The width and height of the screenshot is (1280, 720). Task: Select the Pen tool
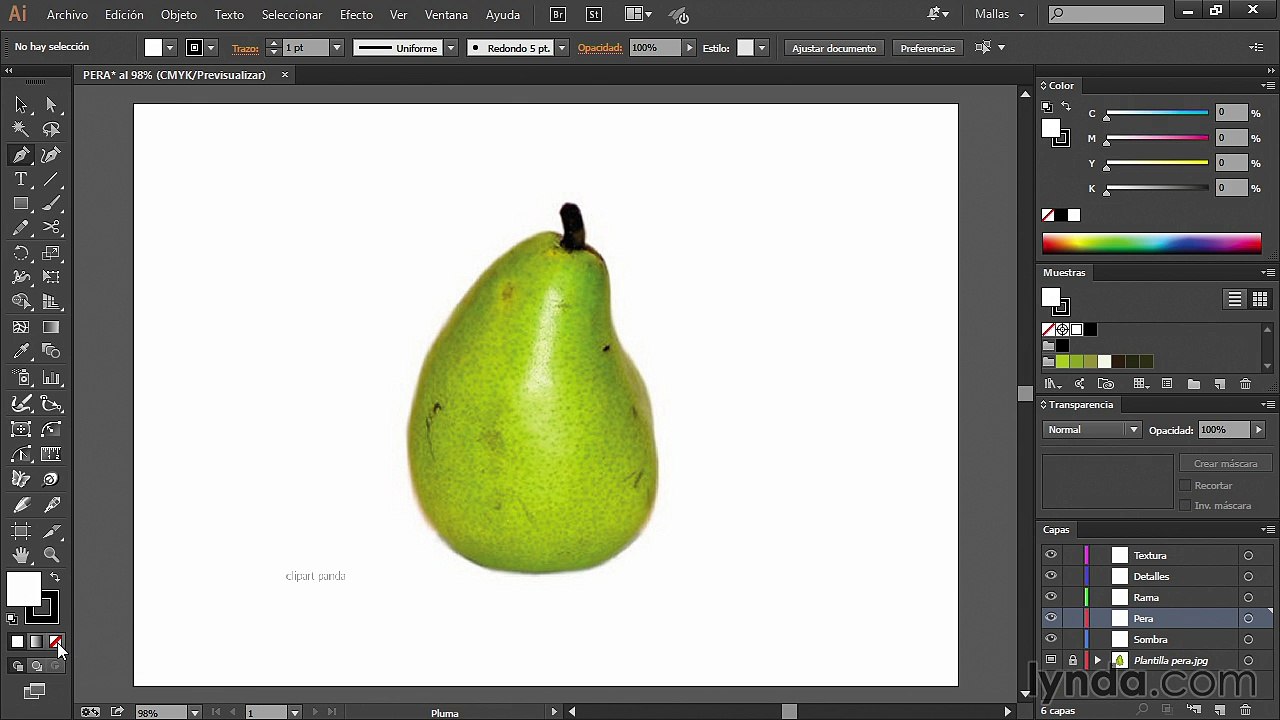(x=21, y=155)
